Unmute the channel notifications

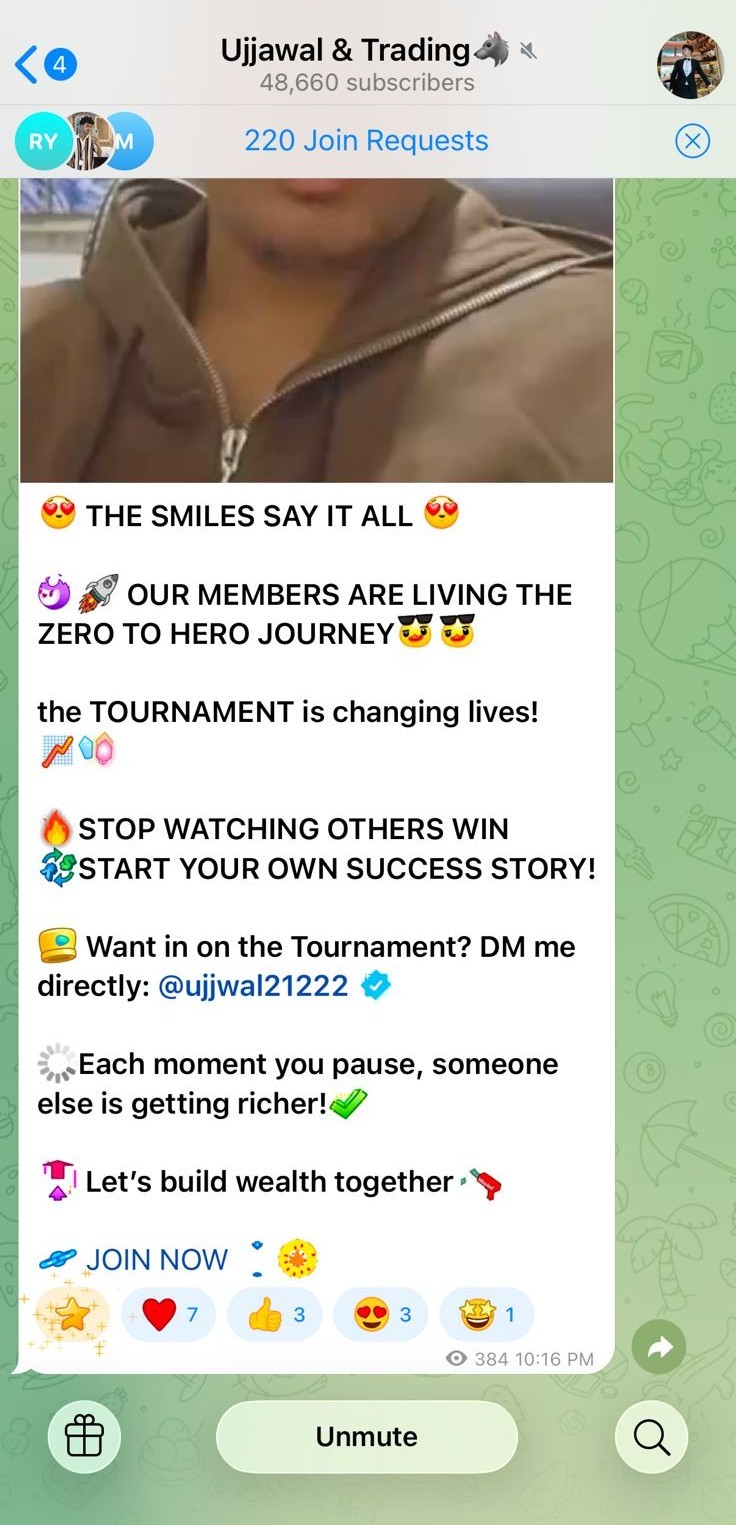pyautogui.click(x=367, y=1437)
